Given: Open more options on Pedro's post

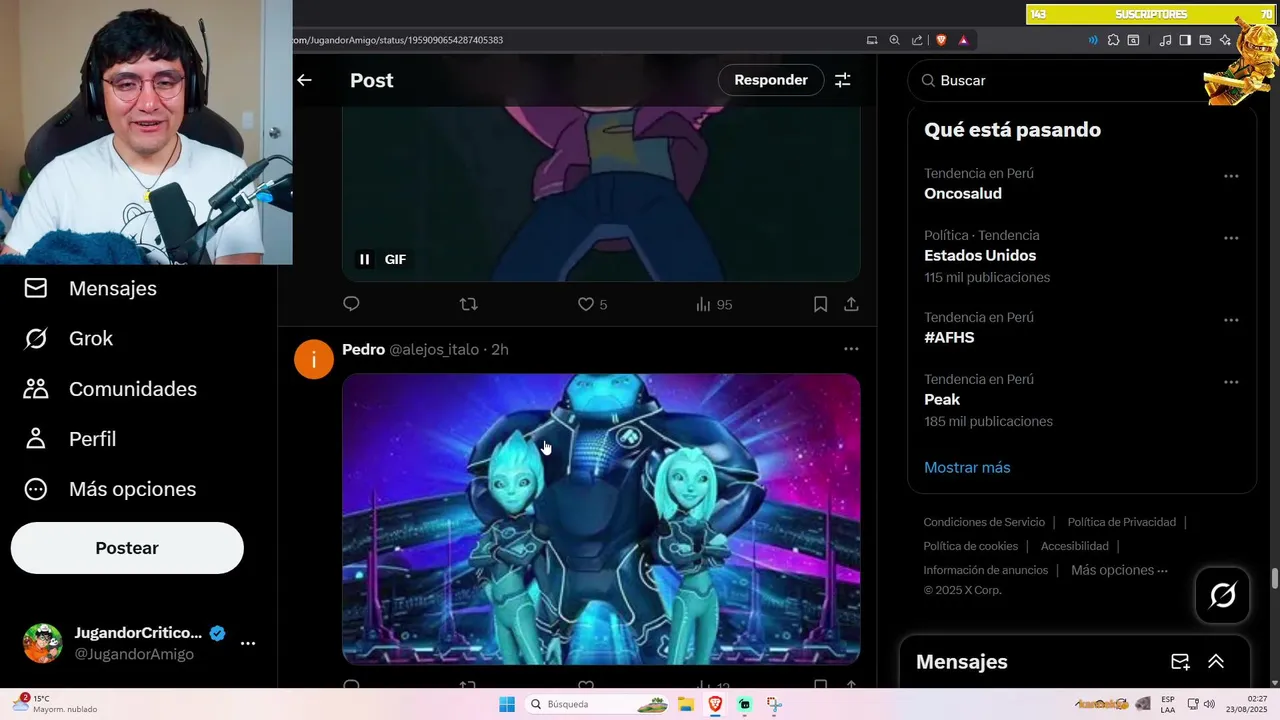Looking at the screenshot, I should pos(851,349).
